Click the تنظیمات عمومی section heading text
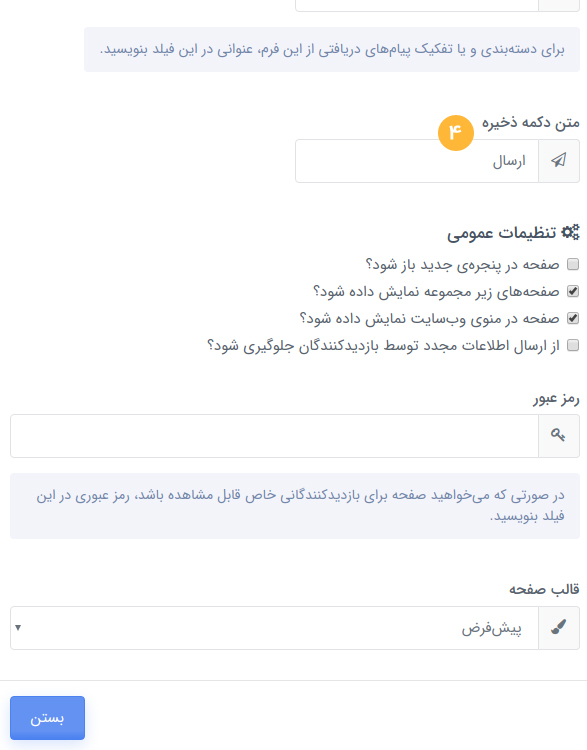587x750 pixels. pyautogui.click(x=501, y=233)
